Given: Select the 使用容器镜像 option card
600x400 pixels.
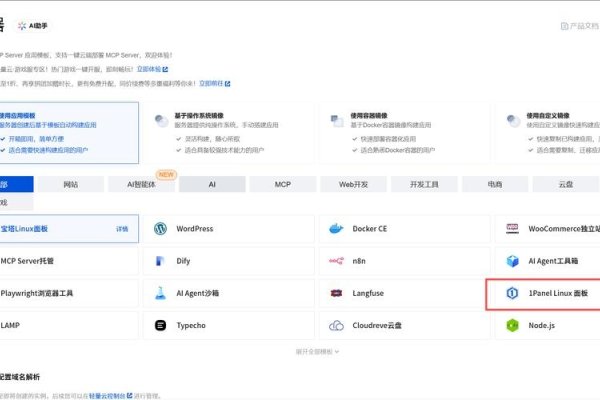Looking at the screenshot, I should 404,133.
